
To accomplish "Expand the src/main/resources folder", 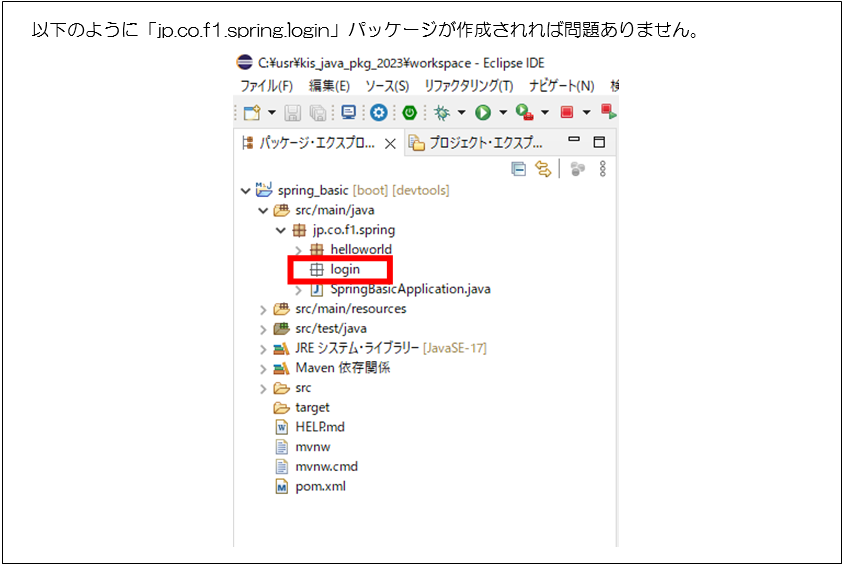I will 263,309.
